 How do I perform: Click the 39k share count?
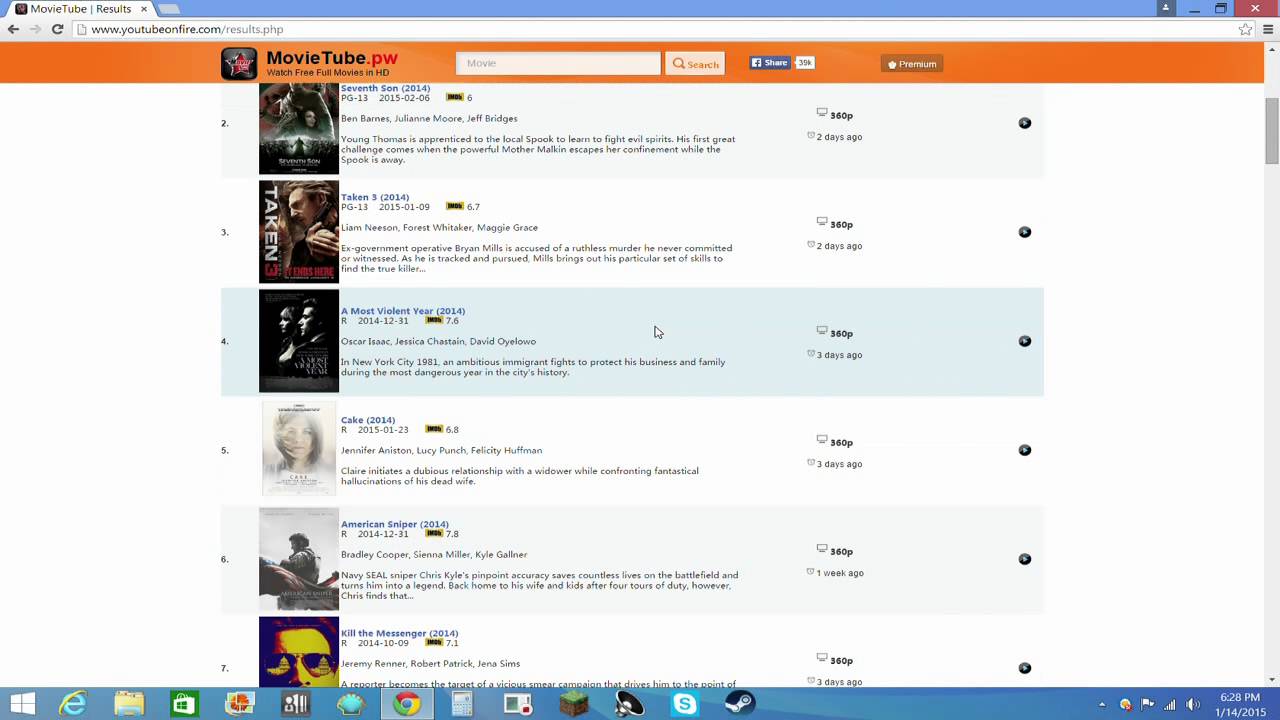(804, 63)
